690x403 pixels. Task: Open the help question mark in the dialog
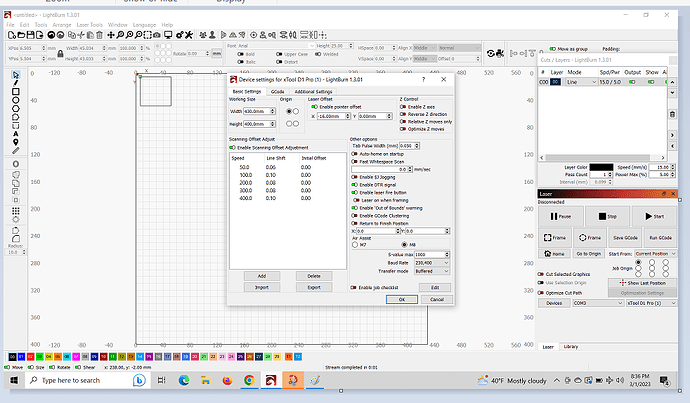(x=423, y=80)
